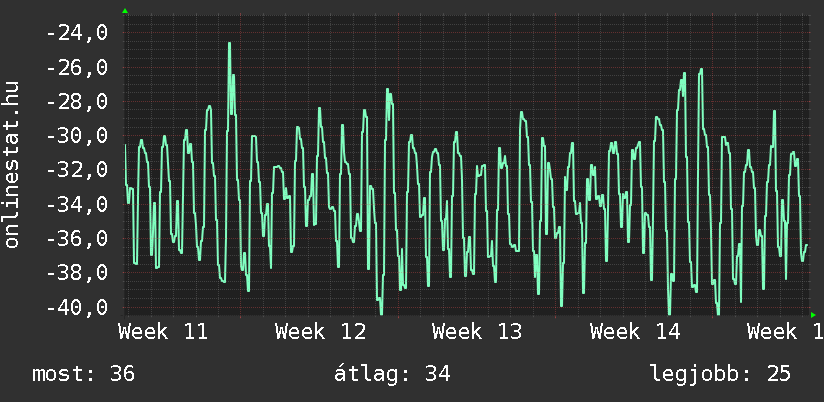Select the Week 11 axis label
The width and height of the screenshot is (824, 402).
163,331
